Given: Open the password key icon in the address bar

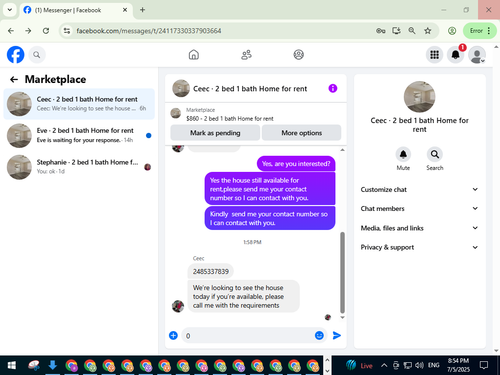Looking at the screenshot, I should (x=381, y=31).
